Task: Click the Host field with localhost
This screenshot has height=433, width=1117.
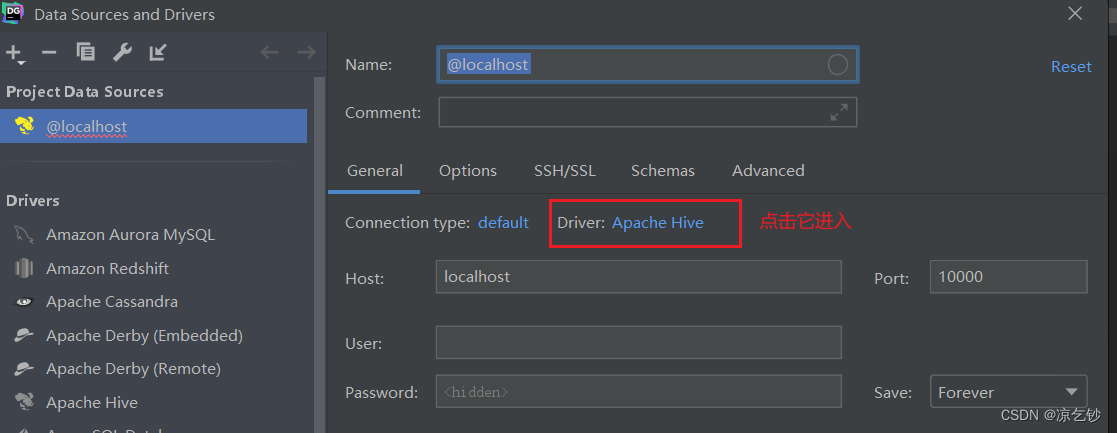Action: pos(638,276)
